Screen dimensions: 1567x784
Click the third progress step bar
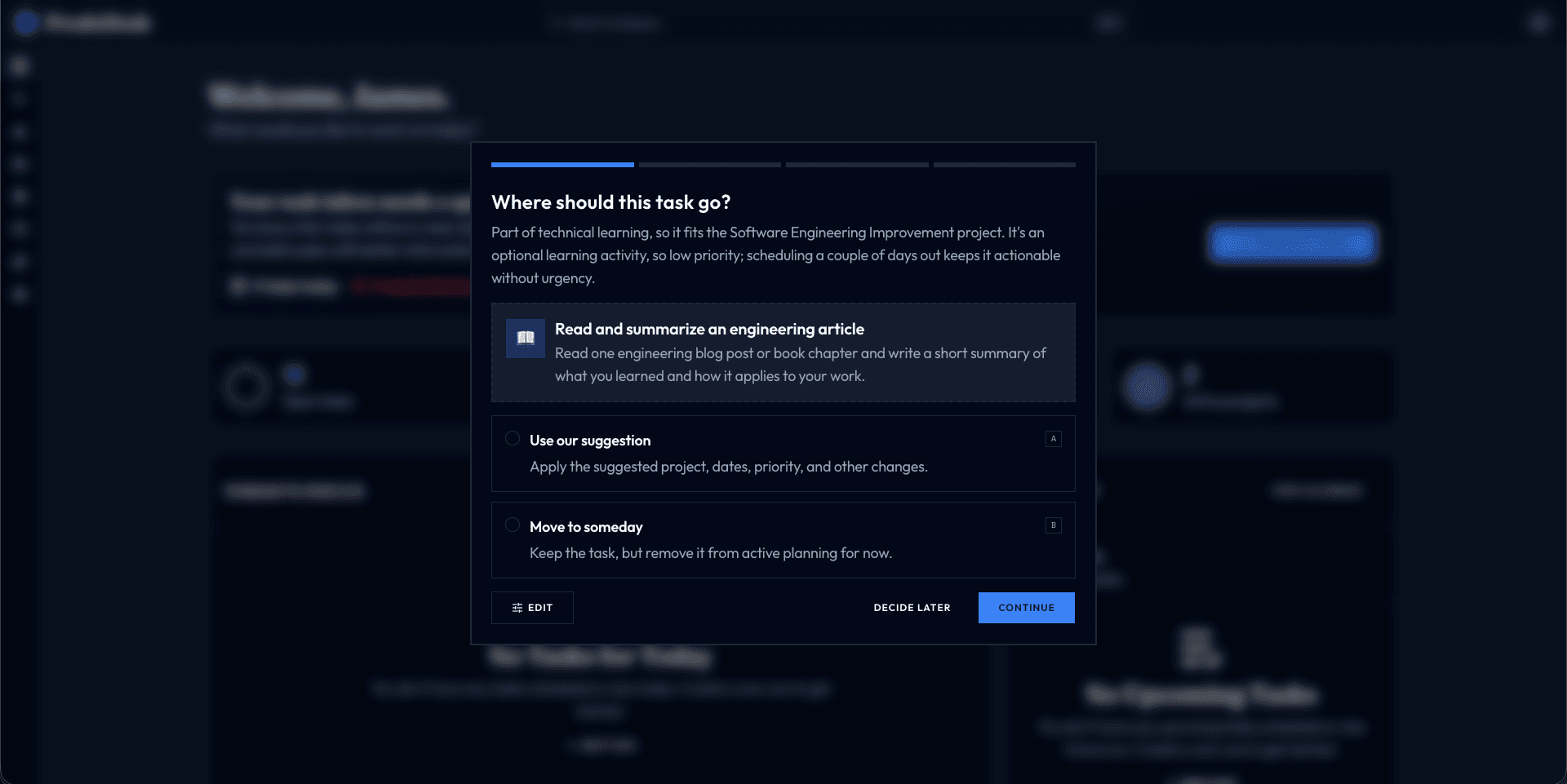tap(857, 165)
